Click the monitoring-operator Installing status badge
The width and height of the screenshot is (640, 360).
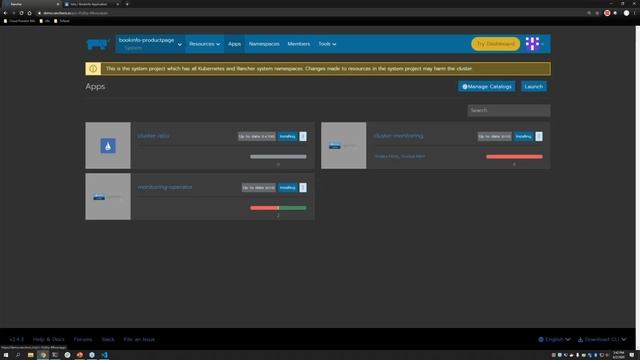287,188
